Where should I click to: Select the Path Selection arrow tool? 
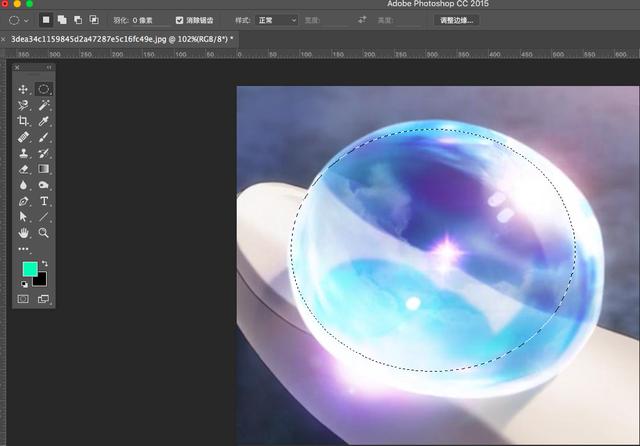coord(23,217)
